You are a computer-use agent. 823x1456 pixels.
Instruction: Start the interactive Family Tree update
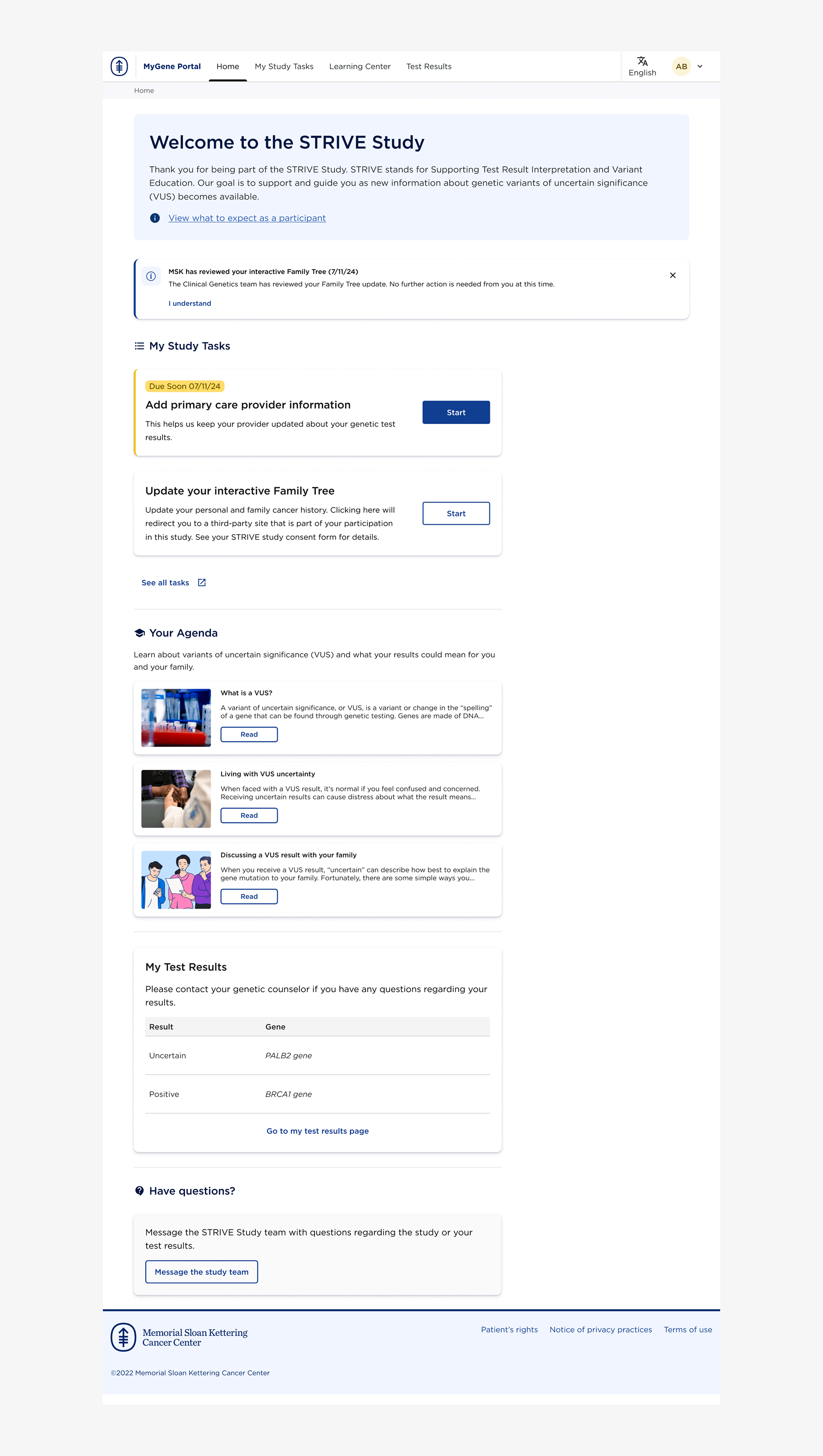[456, 513]
